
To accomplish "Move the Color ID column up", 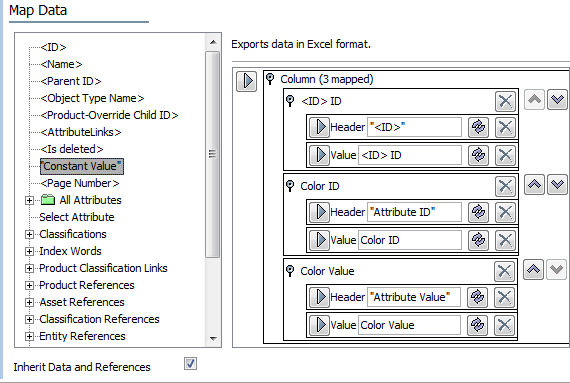I will (x=534, y=185).
